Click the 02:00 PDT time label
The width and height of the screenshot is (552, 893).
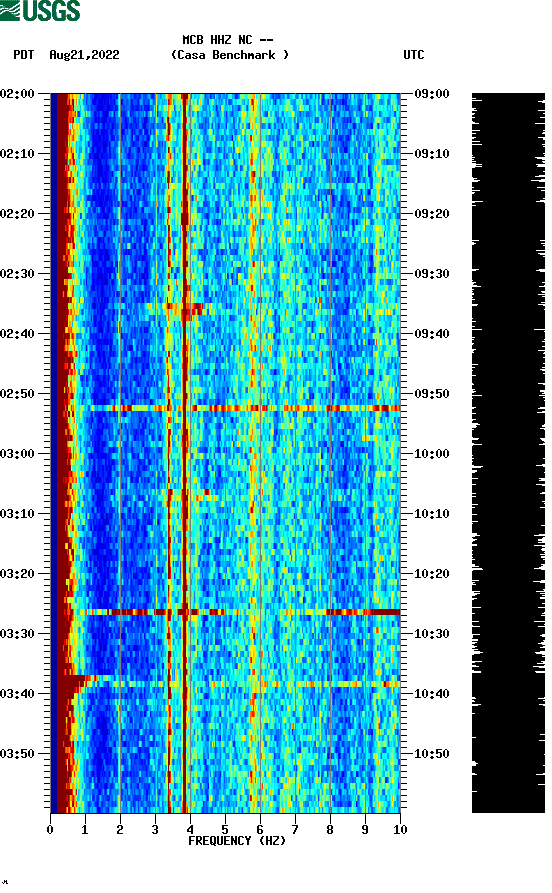click(x=18, y=94)
